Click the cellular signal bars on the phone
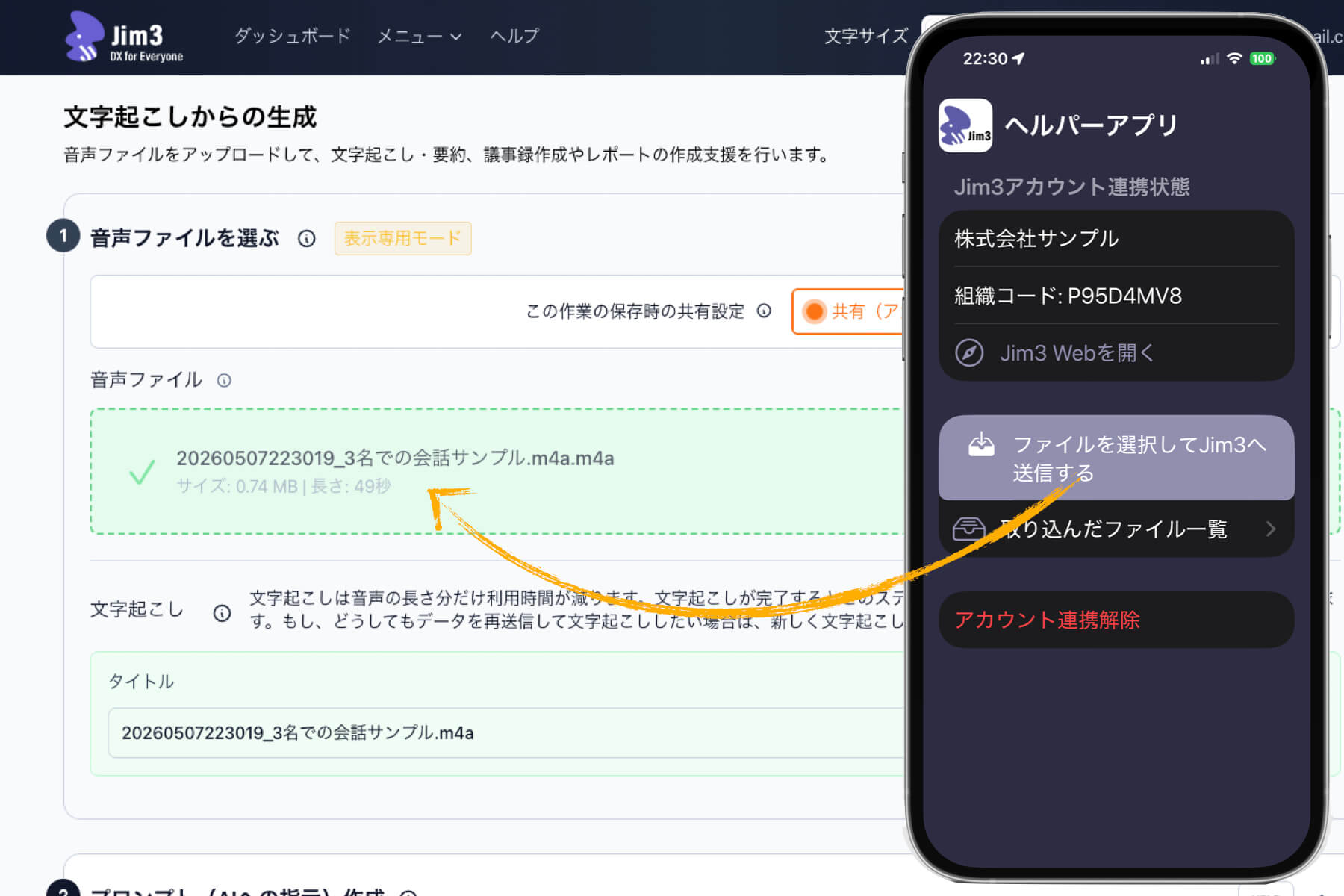 click(x=1210, y=59)
